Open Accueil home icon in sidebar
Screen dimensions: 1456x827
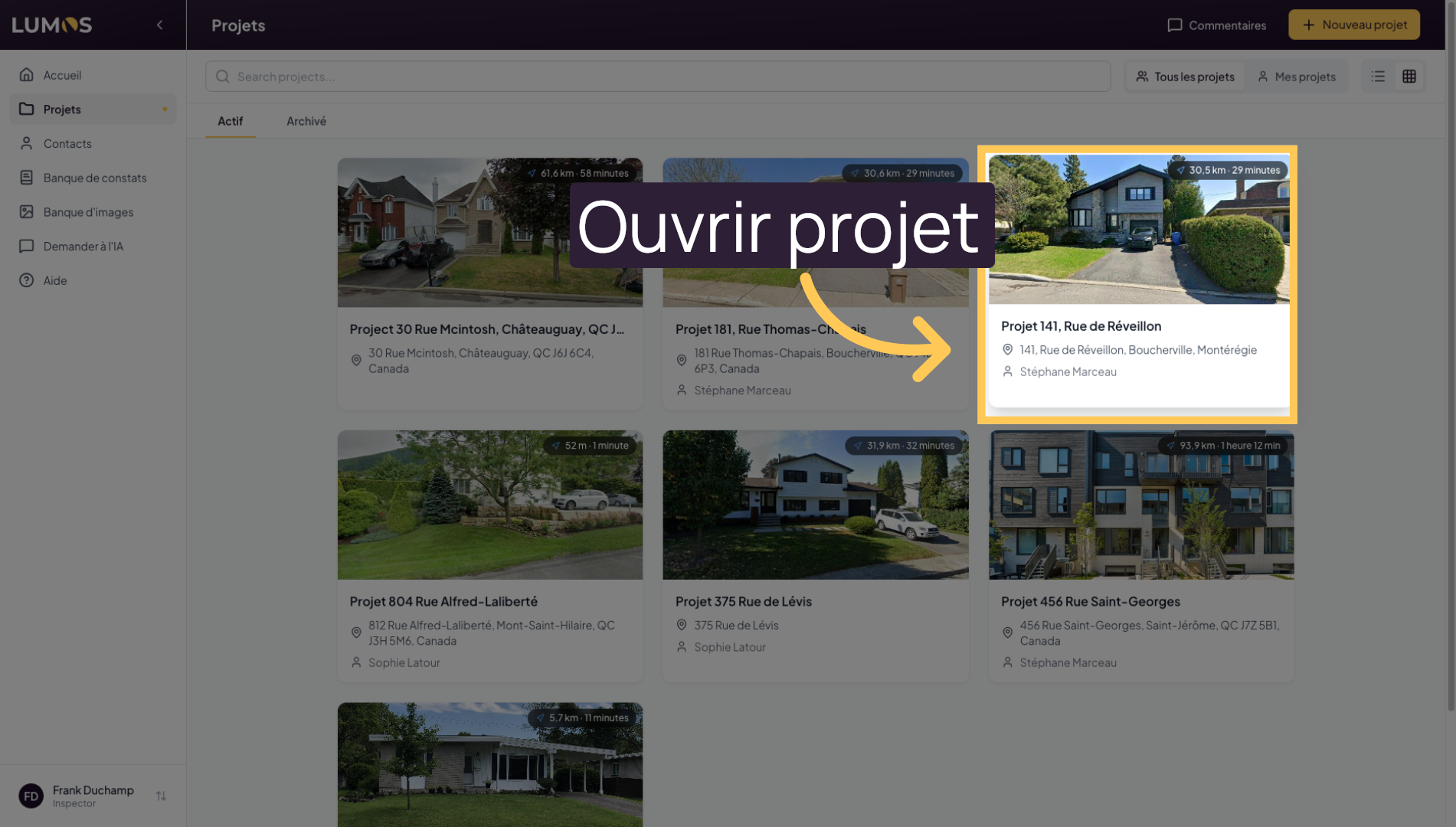(27, 75)
